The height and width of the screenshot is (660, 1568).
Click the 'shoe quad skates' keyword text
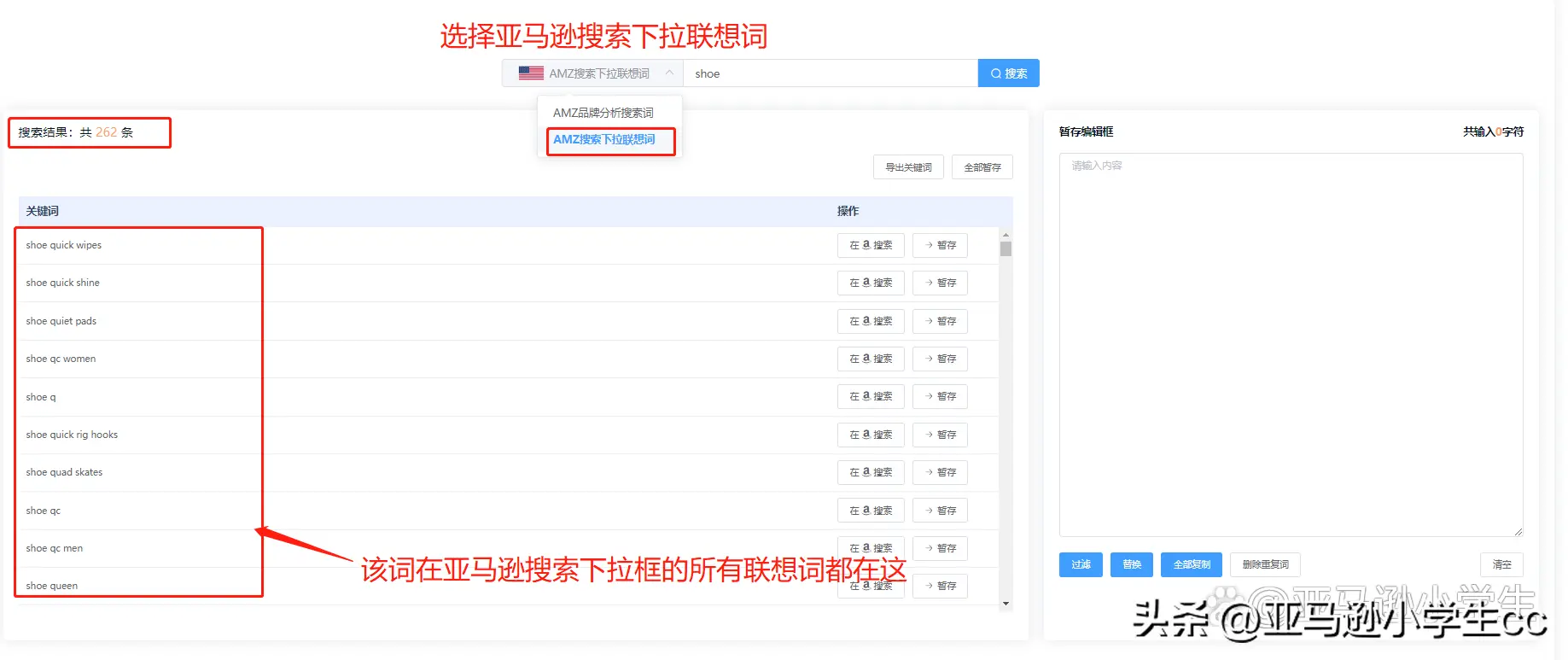coord(64,472)
